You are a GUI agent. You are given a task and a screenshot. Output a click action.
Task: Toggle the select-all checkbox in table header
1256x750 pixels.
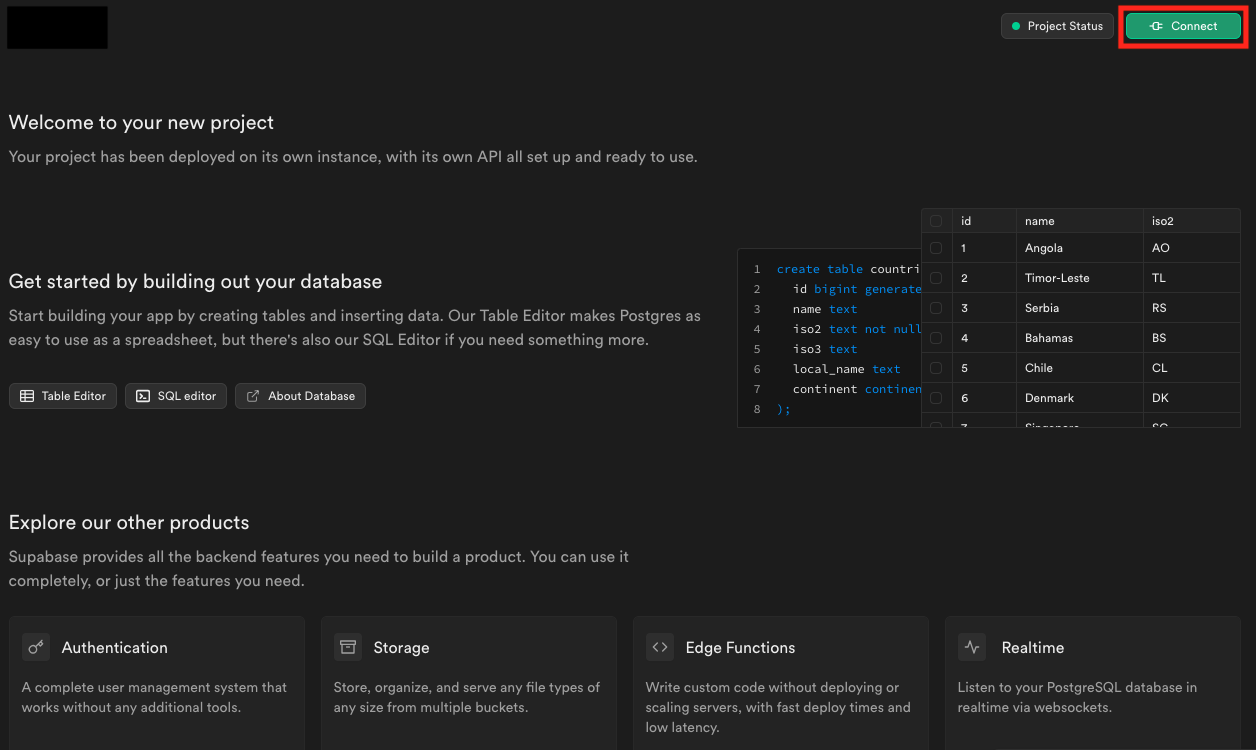pos(936,221)
